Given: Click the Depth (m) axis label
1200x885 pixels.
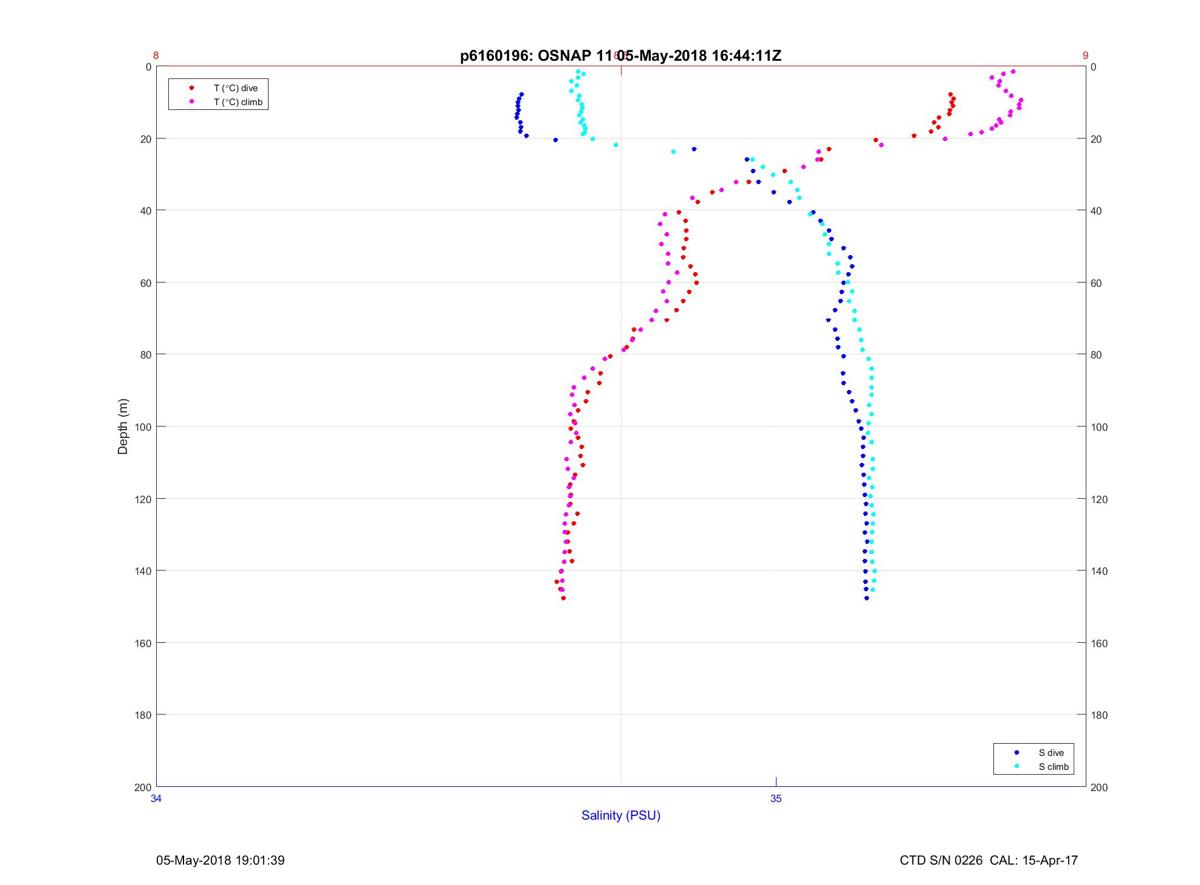Looking at the screenshot, I should (x=124, y=427).
